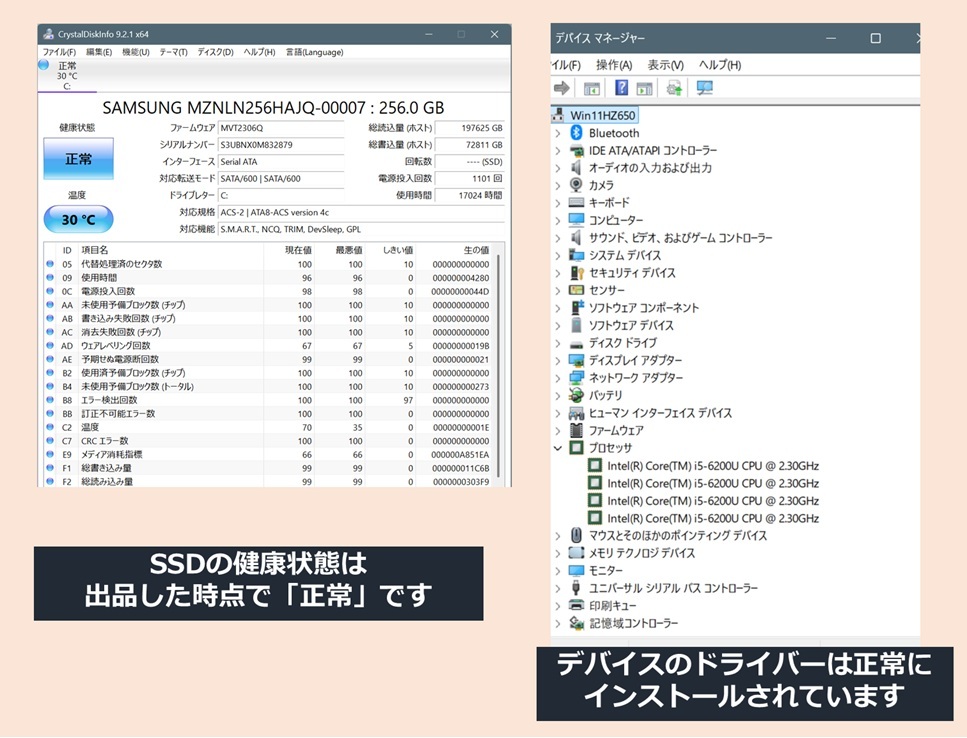The height and width of the screenshot is (738, 967).
Task: Select ソフトウェア デバイス tree item
Action: click(x=631, y=325)
